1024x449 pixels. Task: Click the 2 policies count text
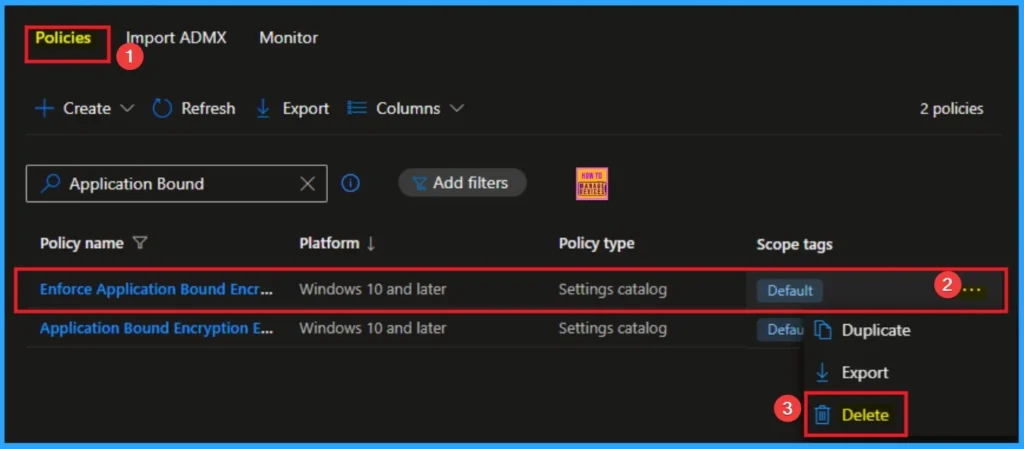[x=952, y=108]
